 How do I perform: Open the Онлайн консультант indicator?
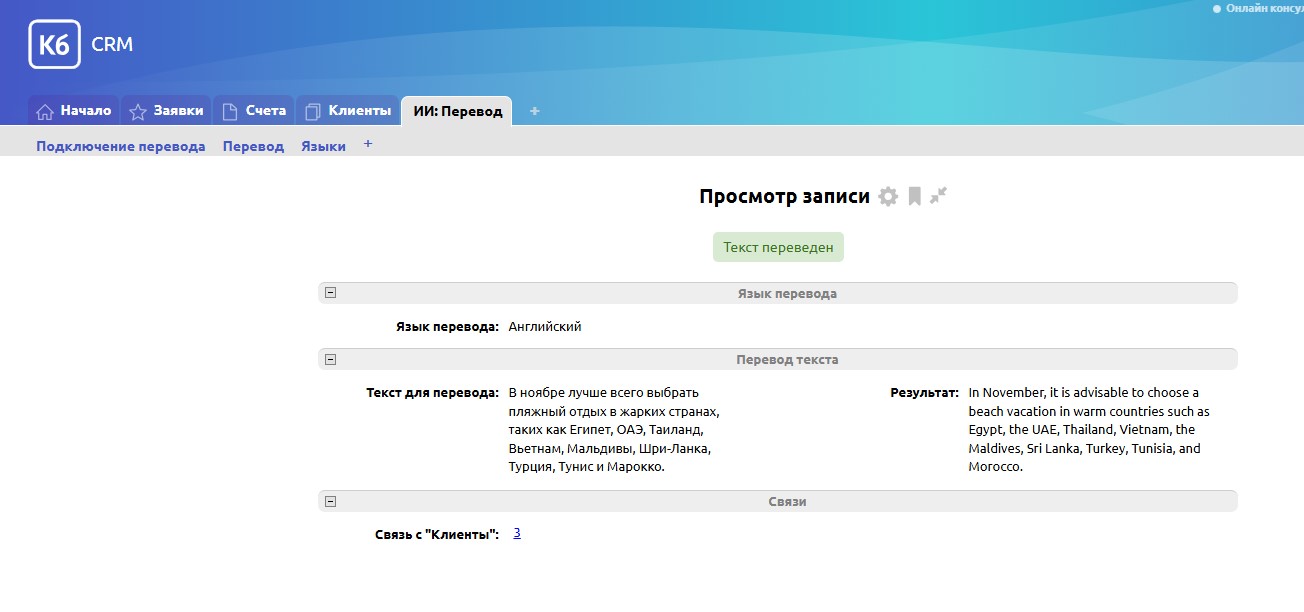click(x=1258, y=8)
